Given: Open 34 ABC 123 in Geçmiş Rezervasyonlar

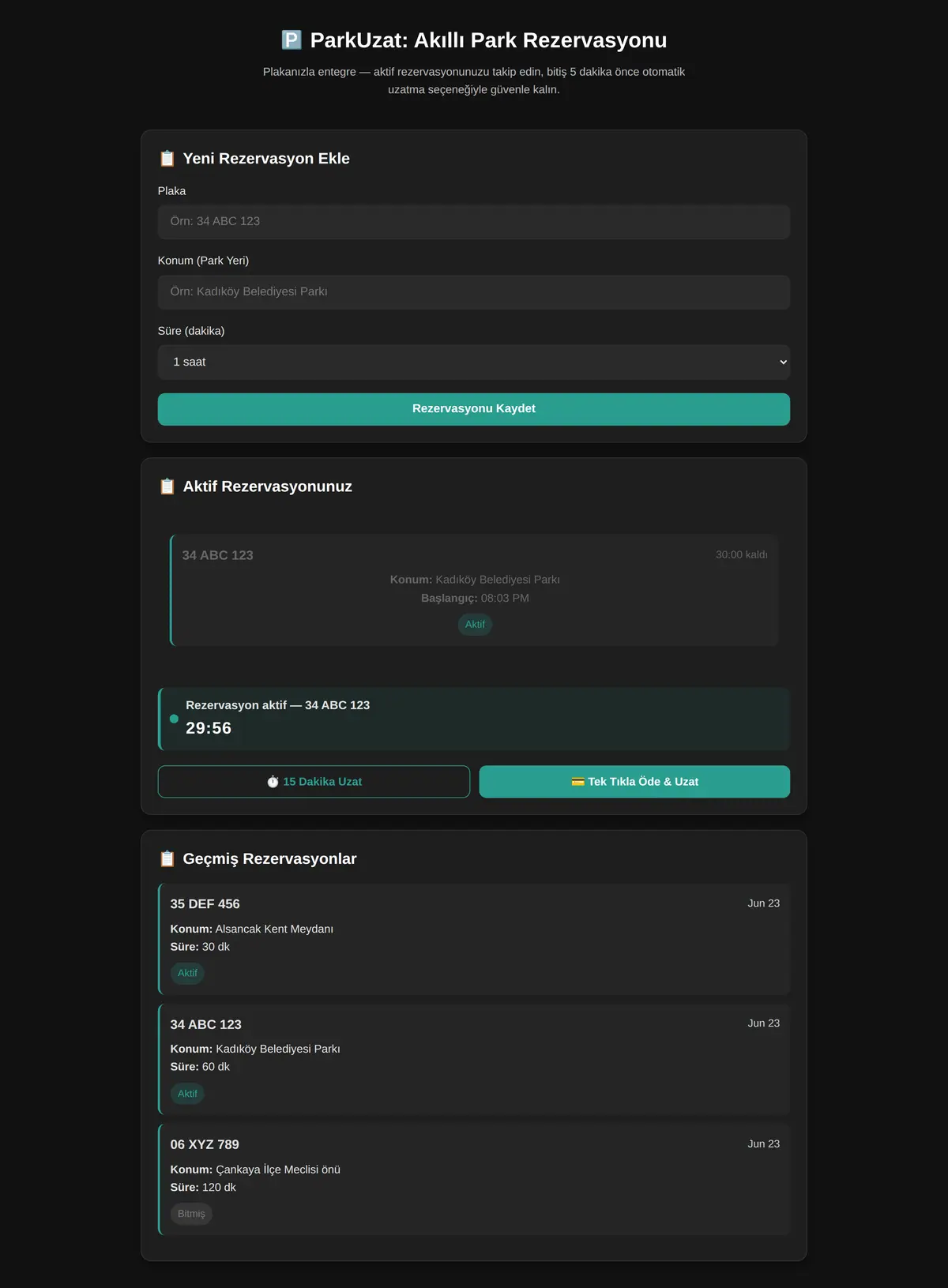Looking at the screenshot, I should 474,1059.
